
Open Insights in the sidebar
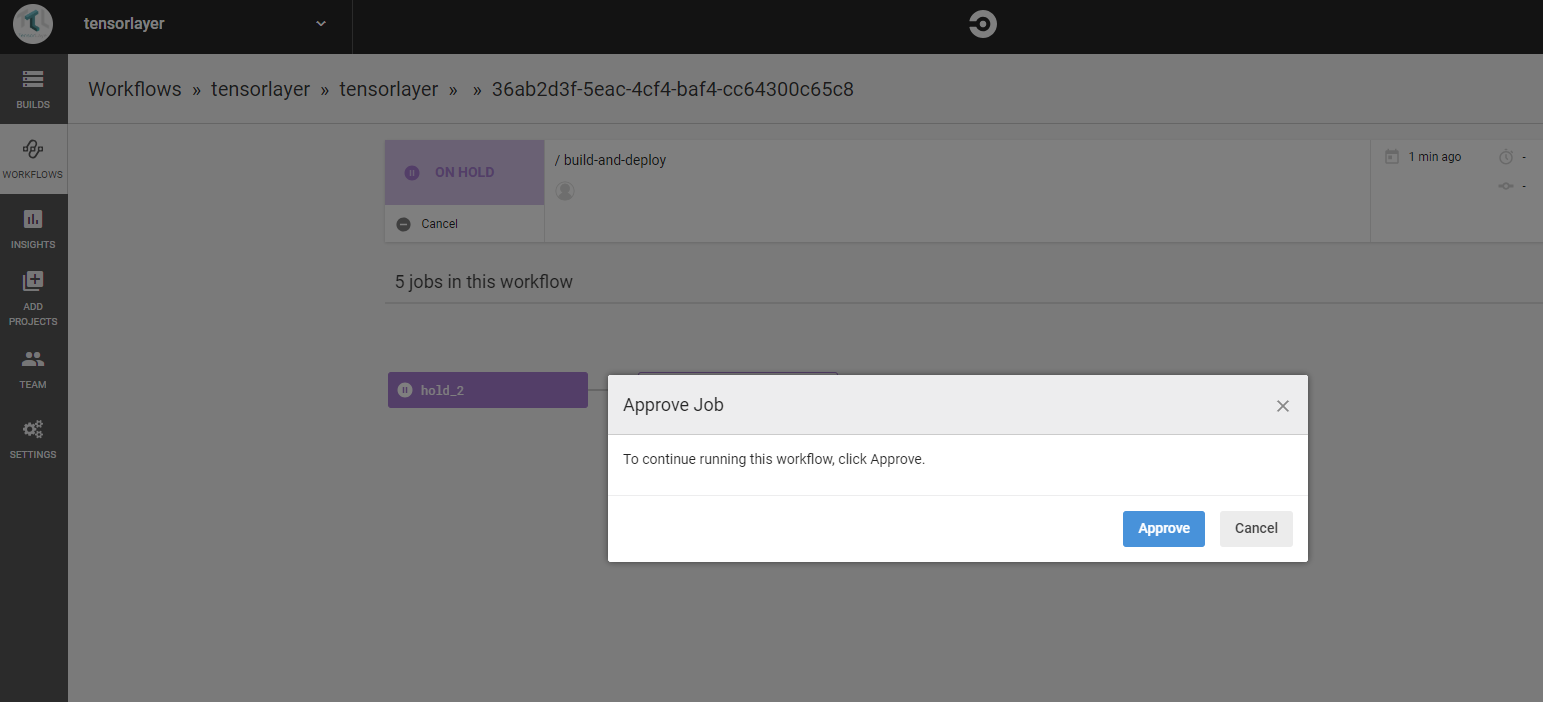(x=33, y=229)
